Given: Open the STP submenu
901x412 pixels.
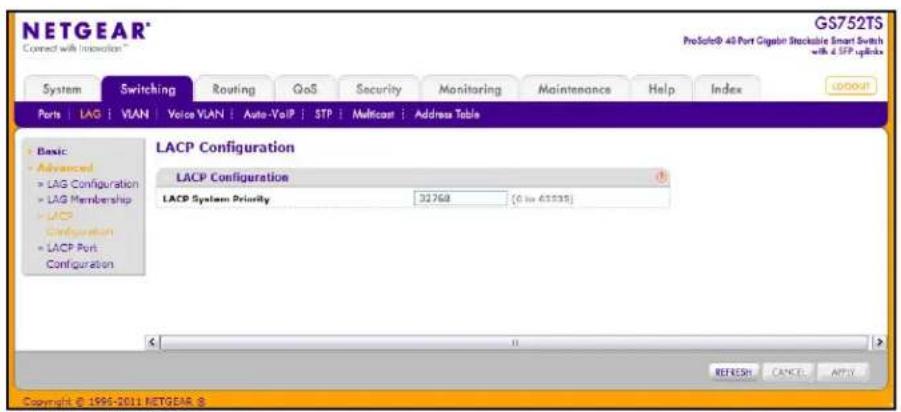Looking at the screenshot, I should (x=324, y=114).
